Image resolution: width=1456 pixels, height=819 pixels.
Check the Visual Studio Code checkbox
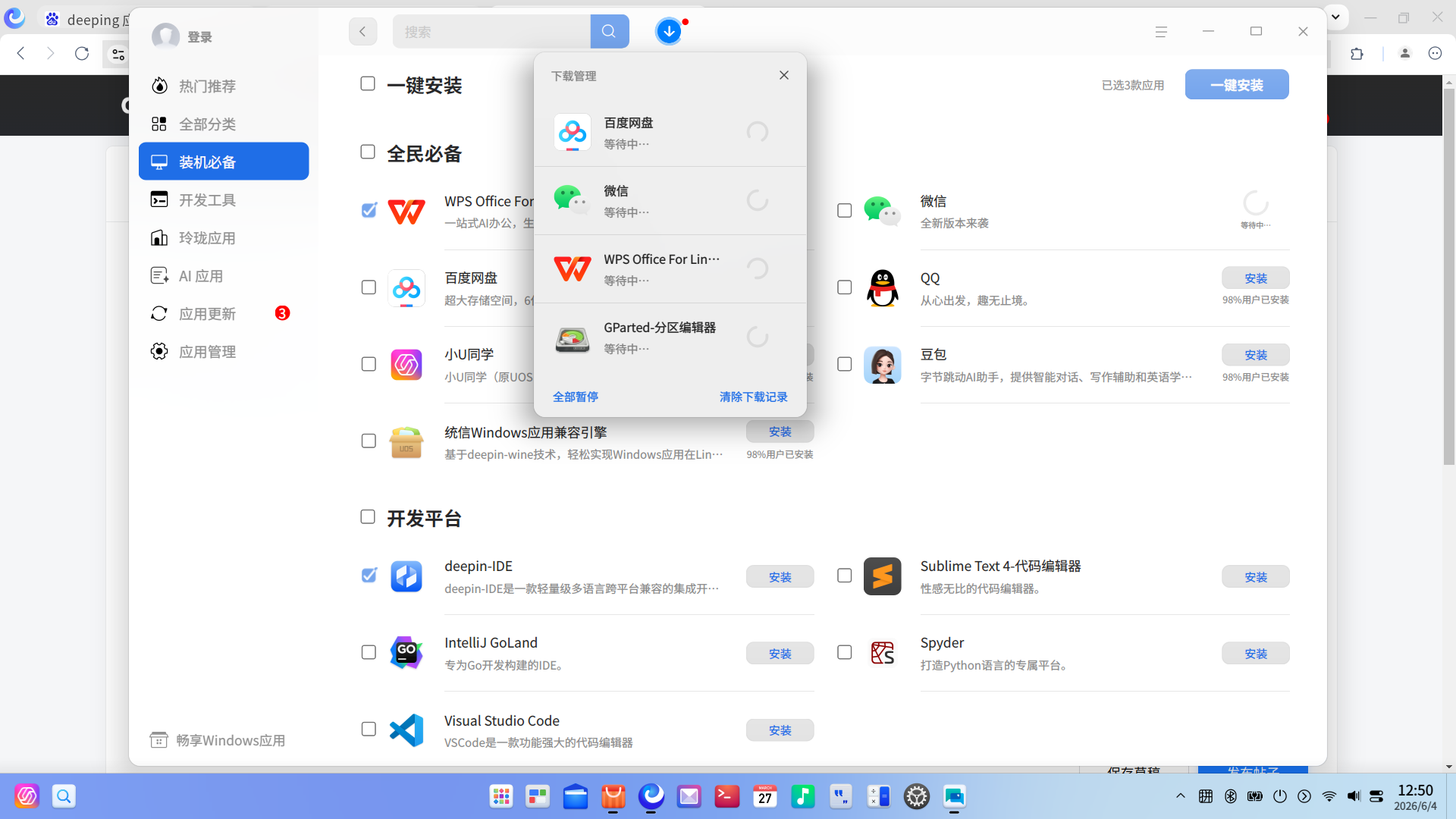[369, 729]
